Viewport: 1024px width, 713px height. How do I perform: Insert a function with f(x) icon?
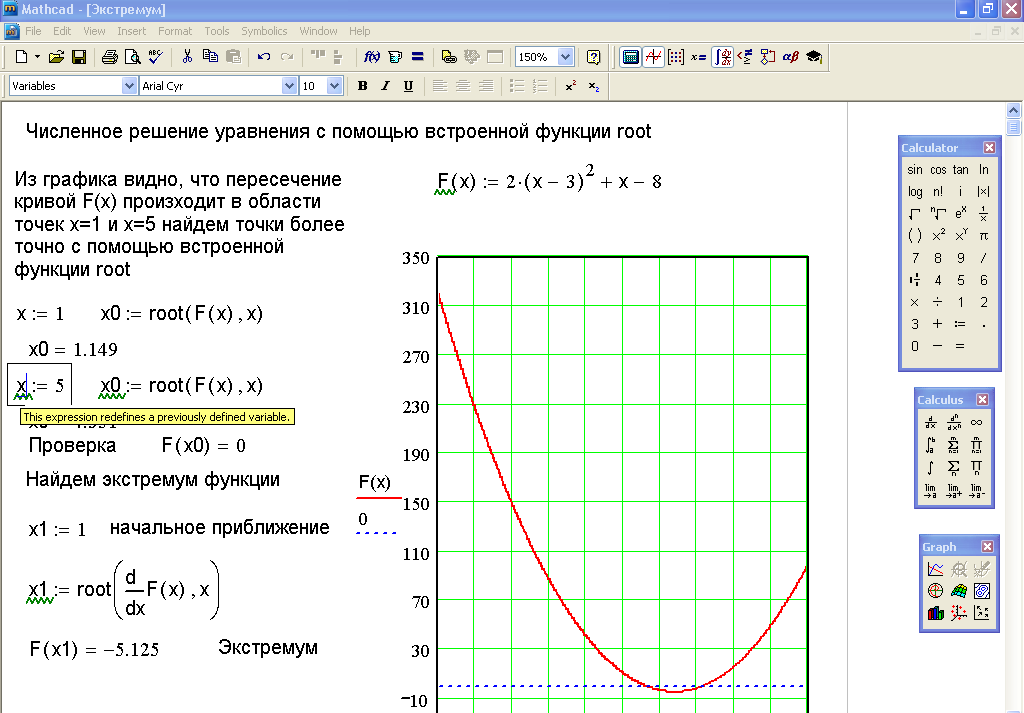(372, 57)
